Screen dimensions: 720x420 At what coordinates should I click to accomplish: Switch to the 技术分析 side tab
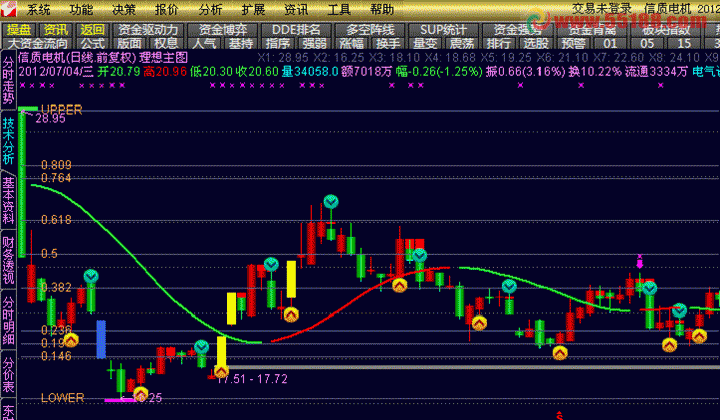pyautogui.click(x=8, y=141)
